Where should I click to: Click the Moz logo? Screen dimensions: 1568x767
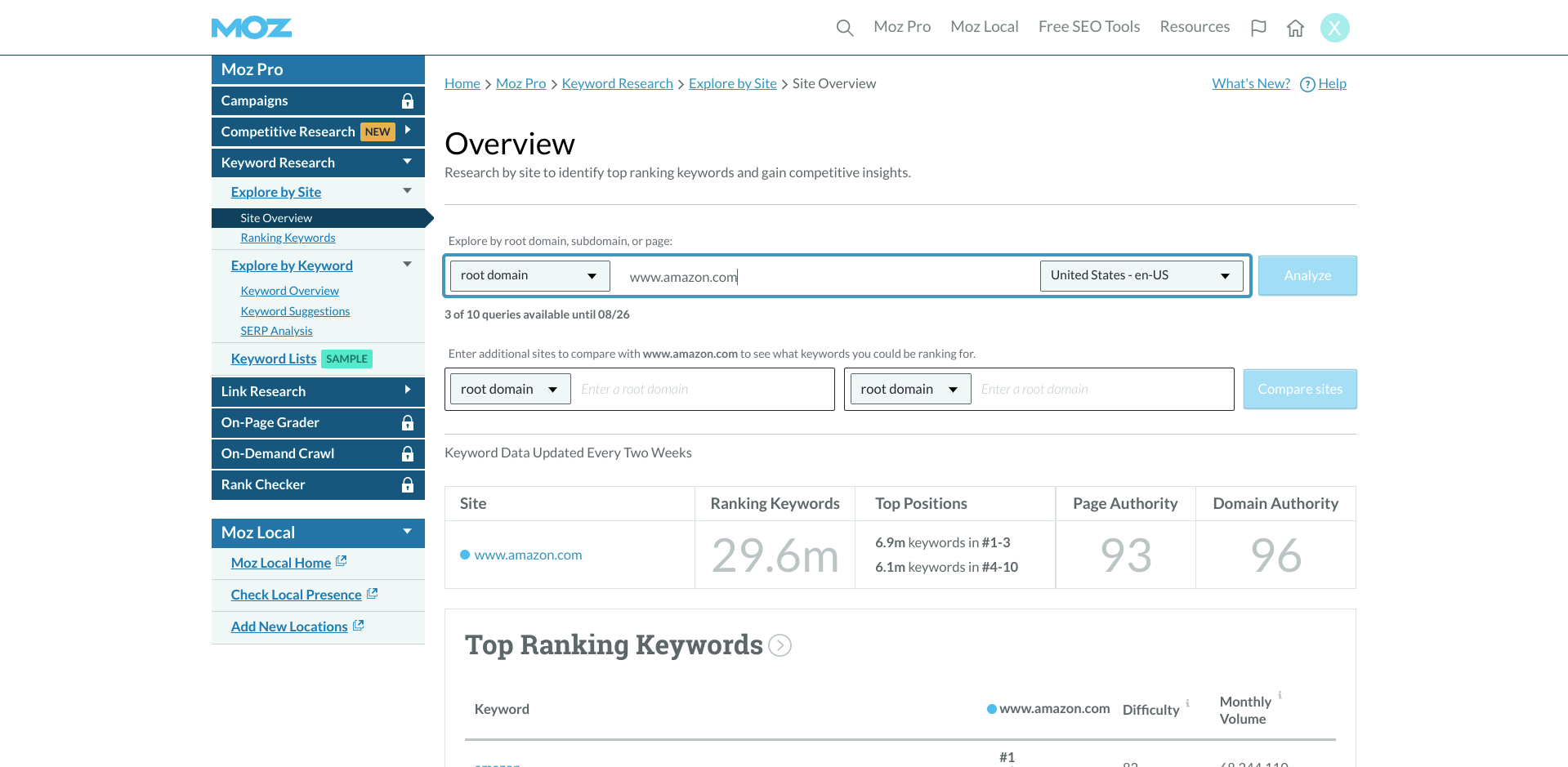tap(252, 28)
